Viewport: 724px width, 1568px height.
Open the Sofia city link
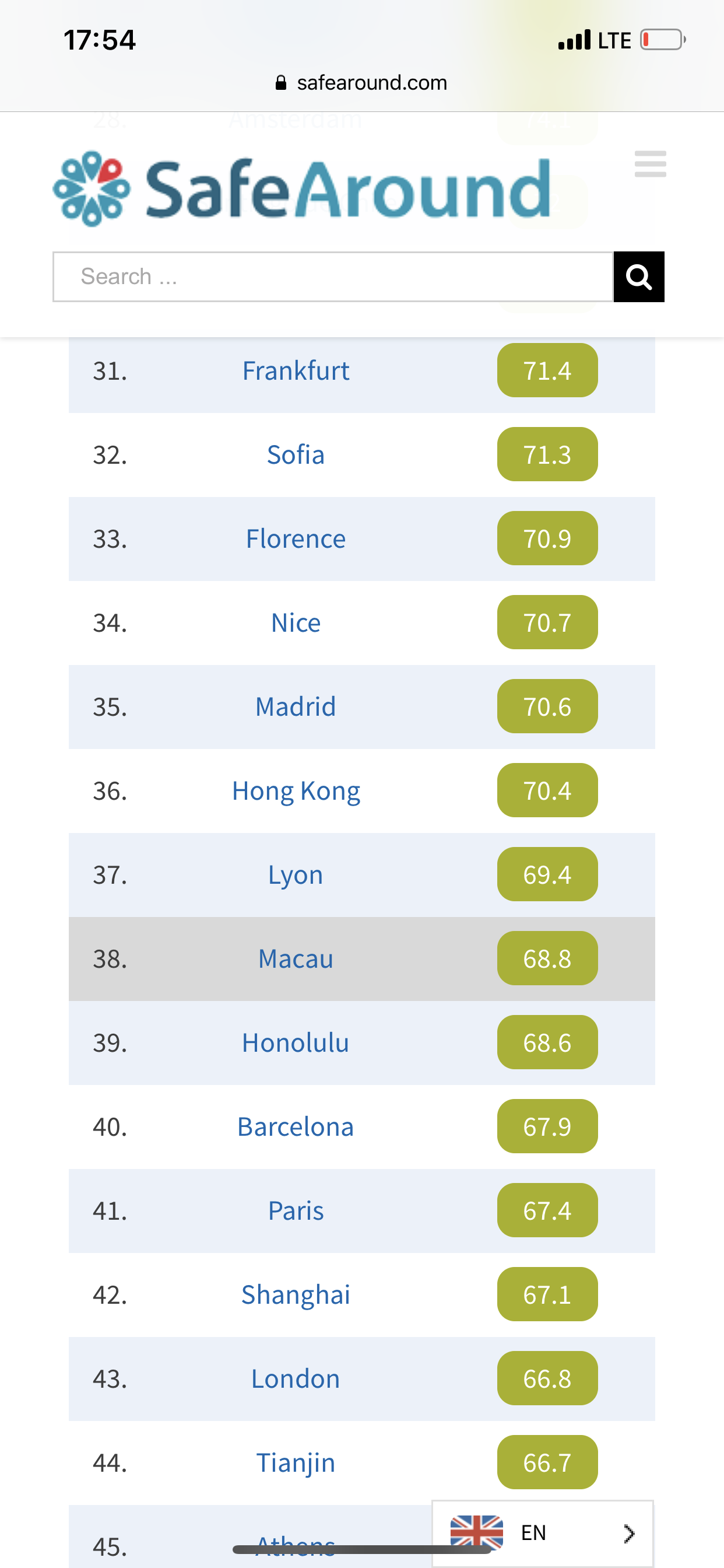[x=296, y=454]
